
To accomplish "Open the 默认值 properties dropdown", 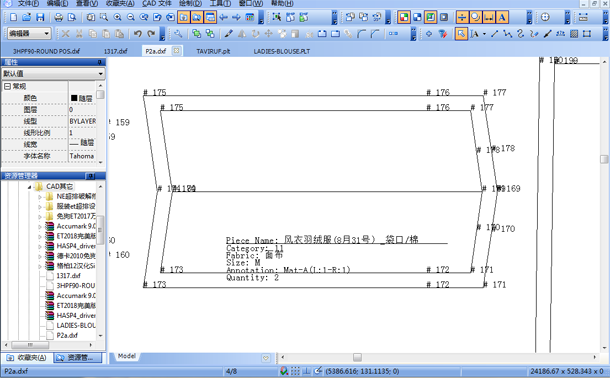I will (53, 73).
